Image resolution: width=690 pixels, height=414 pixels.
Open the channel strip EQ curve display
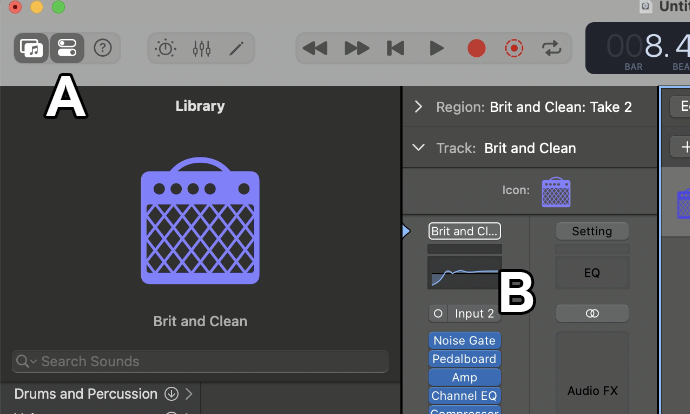click(464, 271)
